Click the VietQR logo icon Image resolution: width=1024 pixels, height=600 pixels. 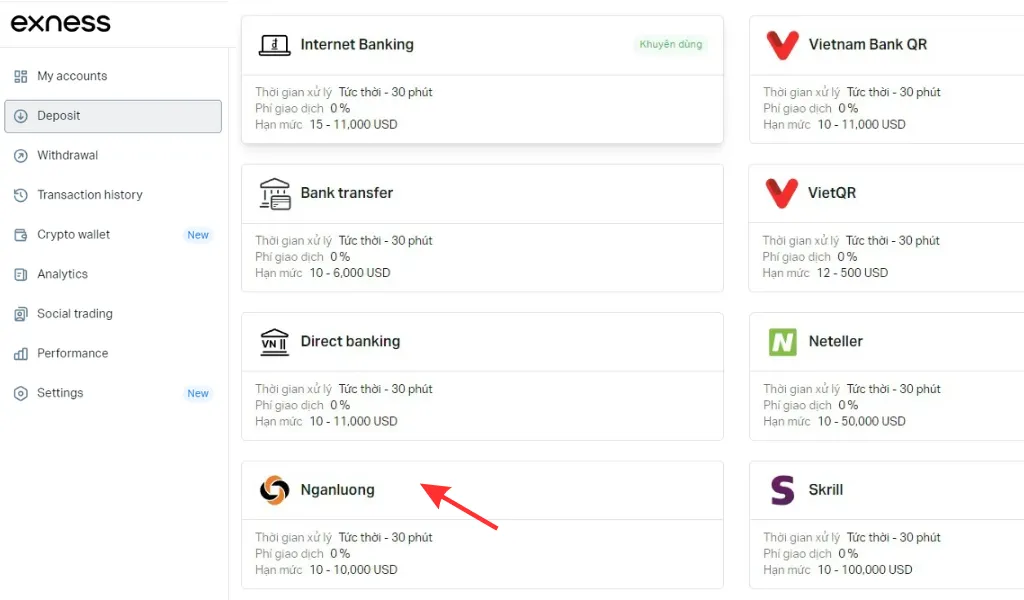(x=783, y=193)
